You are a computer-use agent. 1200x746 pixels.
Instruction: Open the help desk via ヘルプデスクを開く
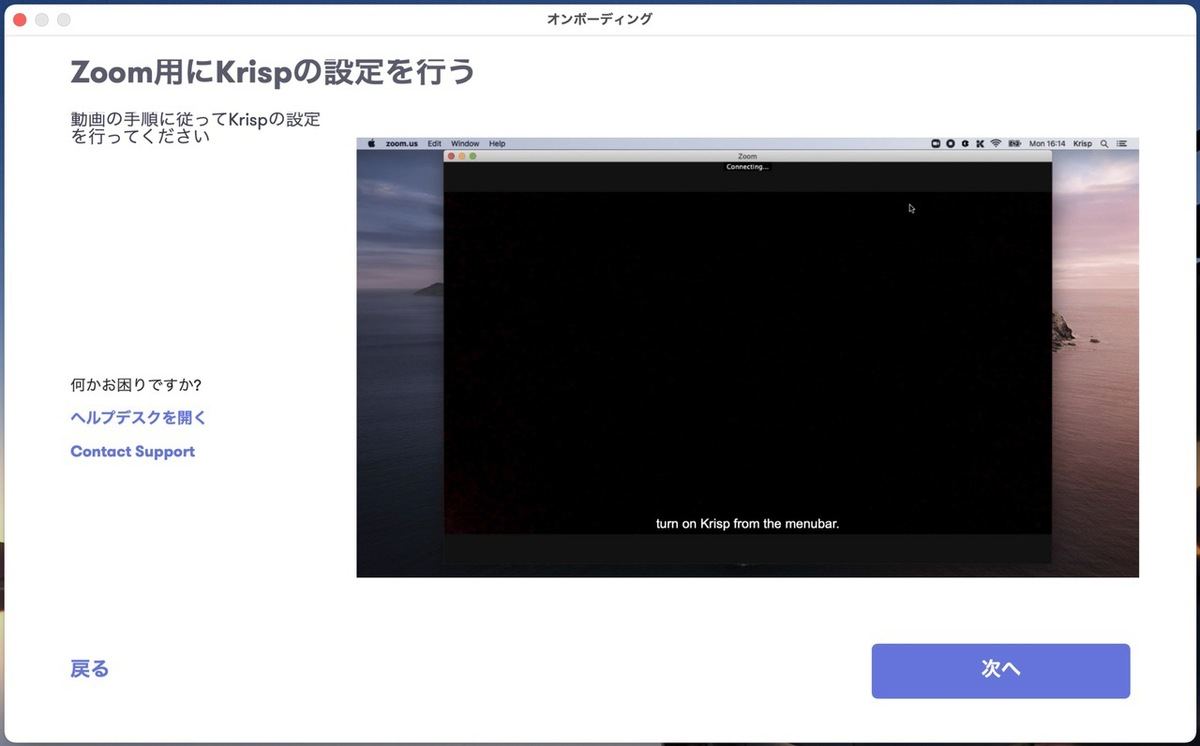click(x=138, y=418)
